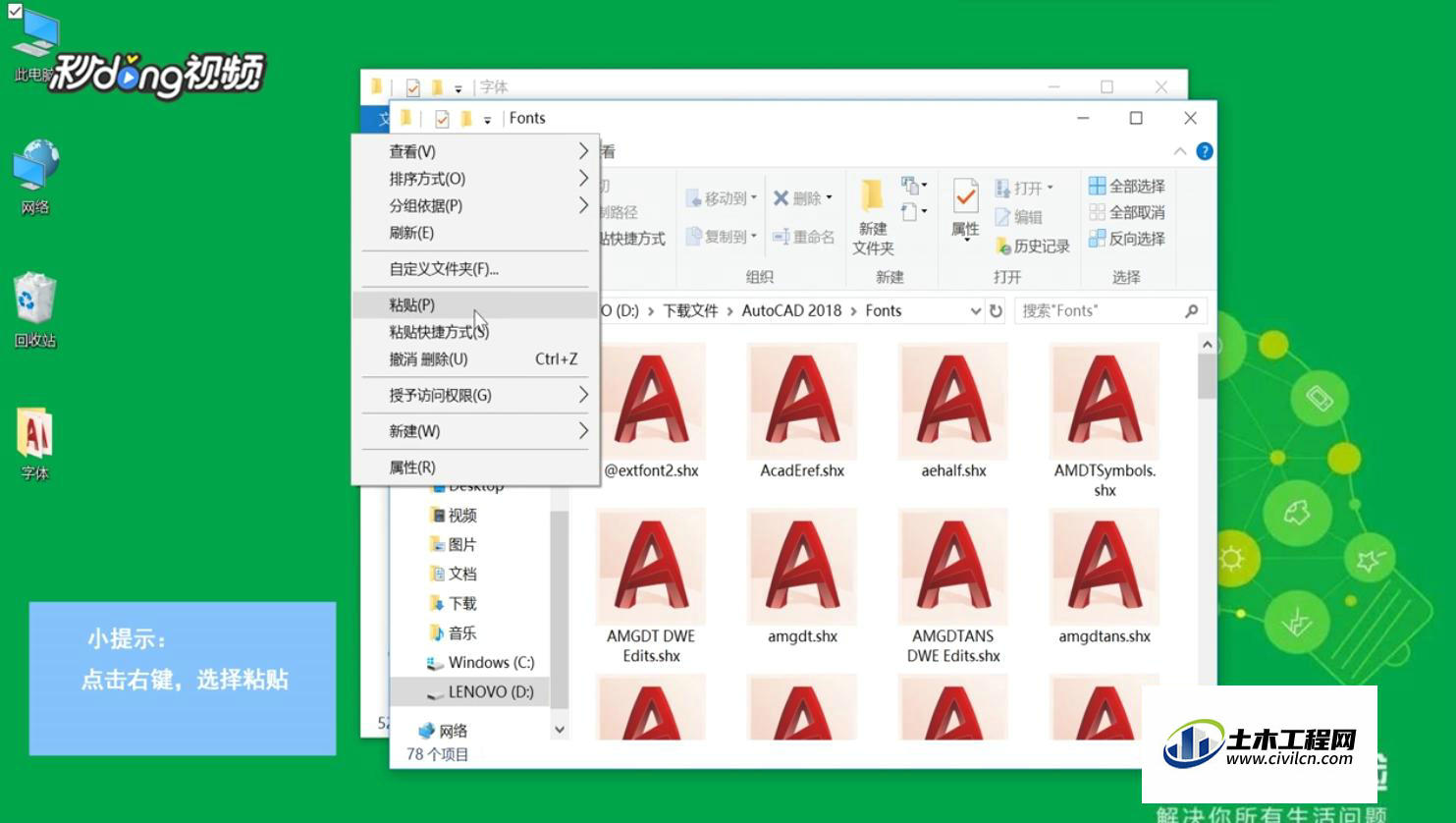Click the Fonts breadcrumb segment
Viewport: 1456px width, 823px height.
pyautogui.click(x=883, y=310)
